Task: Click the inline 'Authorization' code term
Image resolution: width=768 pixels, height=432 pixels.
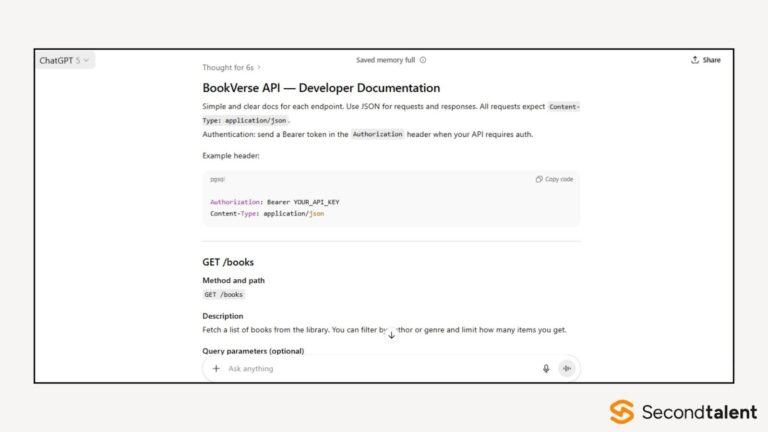Action: click(x=377, y=134)
